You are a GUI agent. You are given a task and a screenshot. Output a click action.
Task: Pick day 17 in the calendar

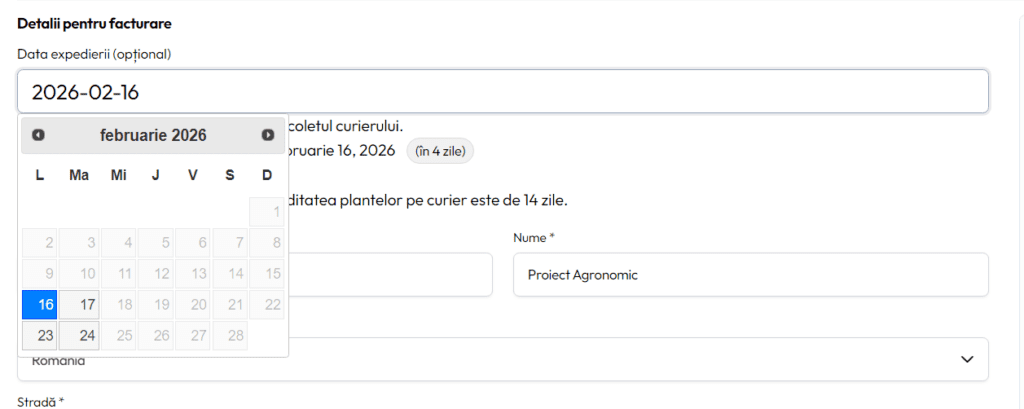pyautogui.click(x=79, y=304)
